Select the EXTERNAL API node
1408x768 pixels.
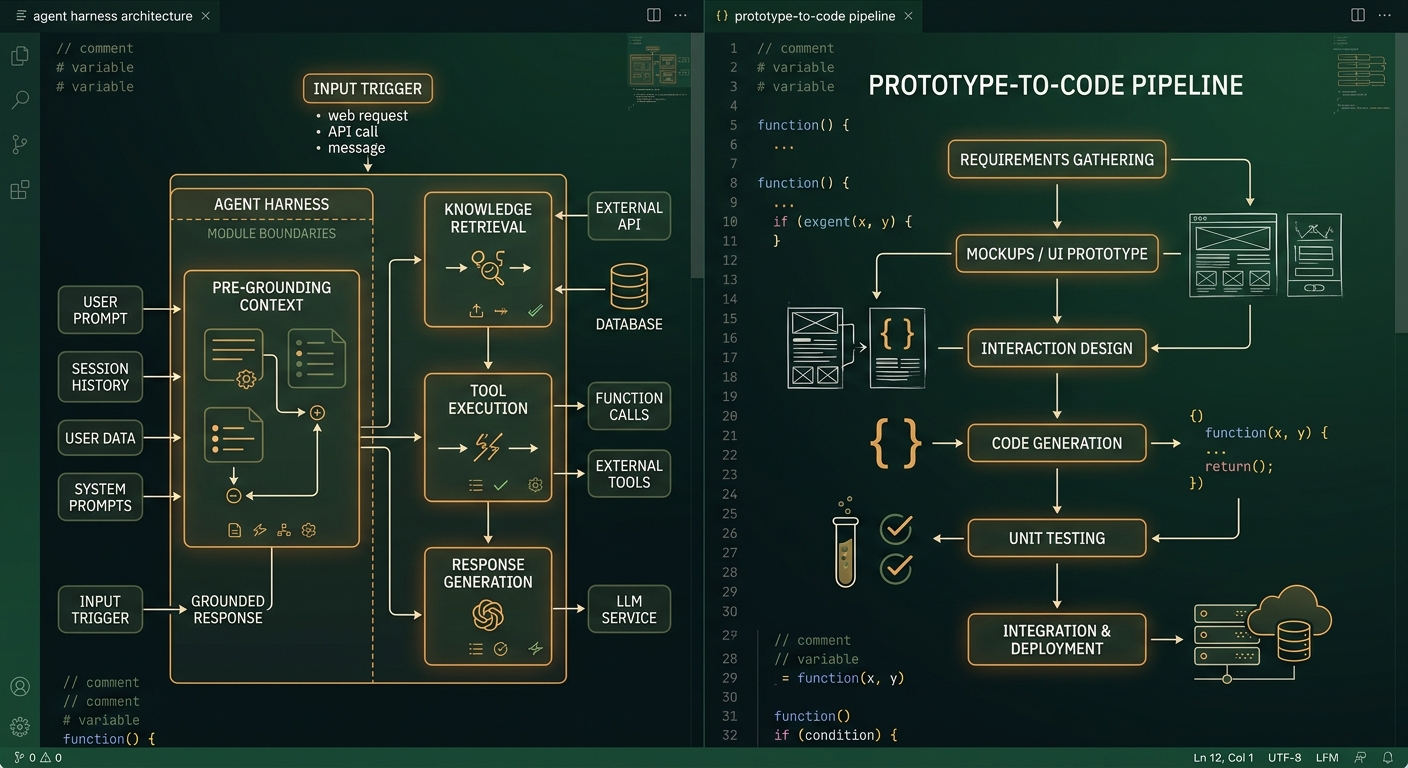pyautogui.click(x=629, y=216)
